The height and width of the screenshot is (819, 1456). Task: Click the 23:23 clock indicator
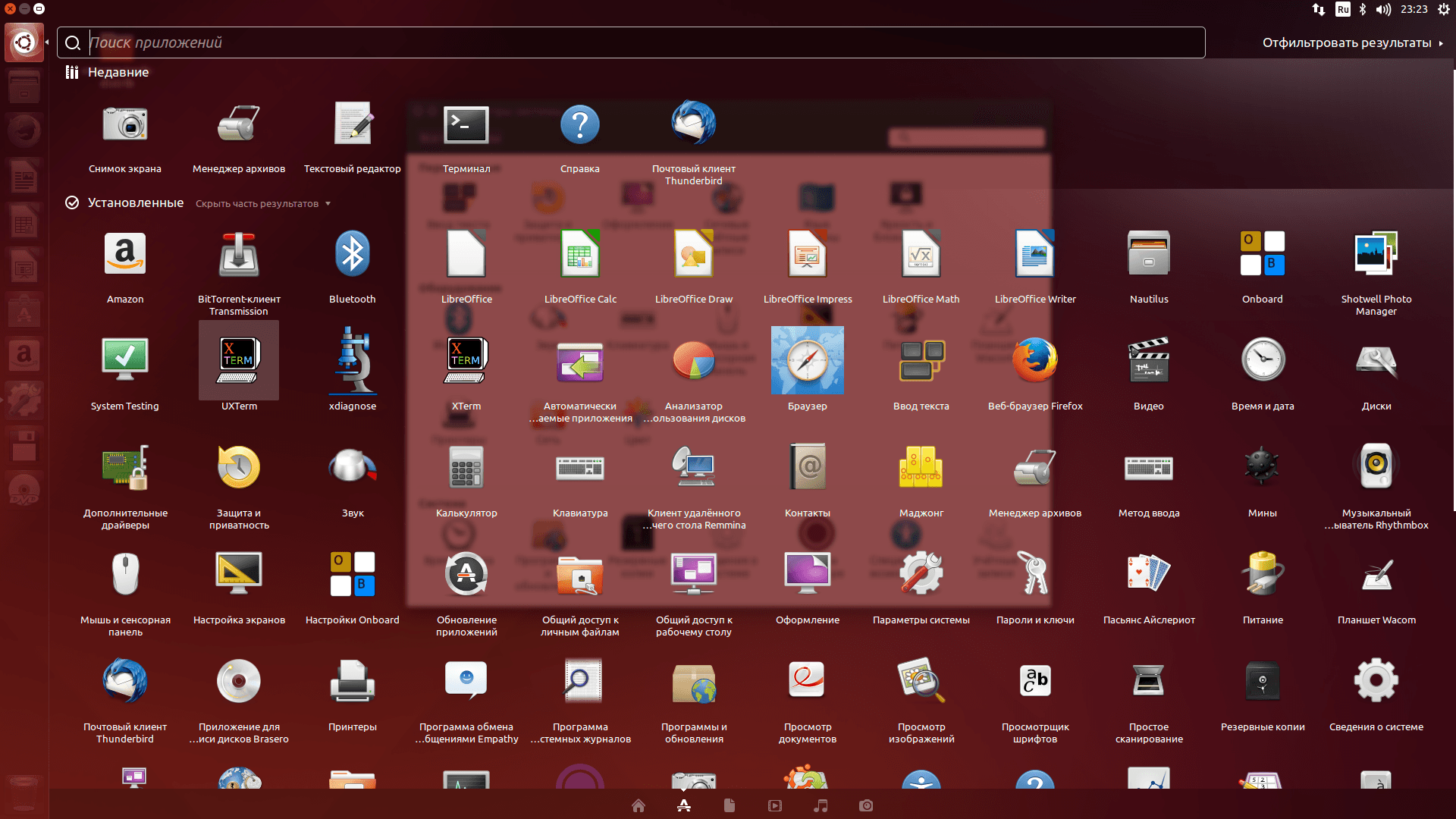click(x=1414, y=9)
